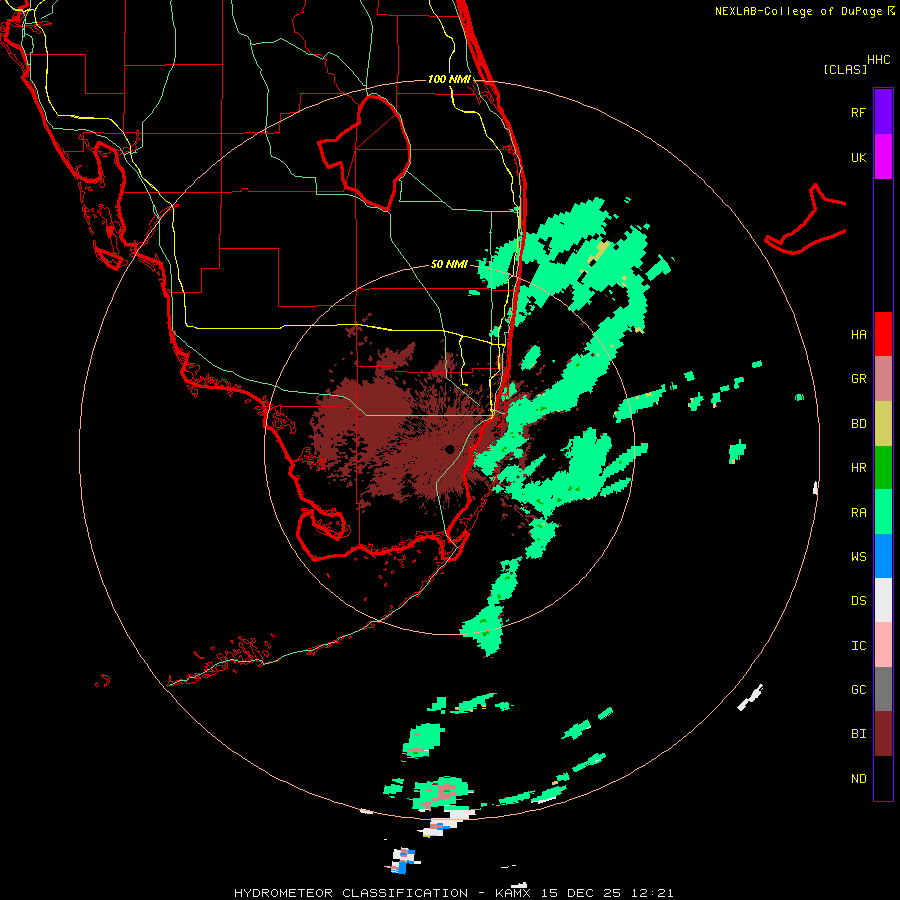Click the [CLAS] units label
900x900 pixels.
click(845, 69)
